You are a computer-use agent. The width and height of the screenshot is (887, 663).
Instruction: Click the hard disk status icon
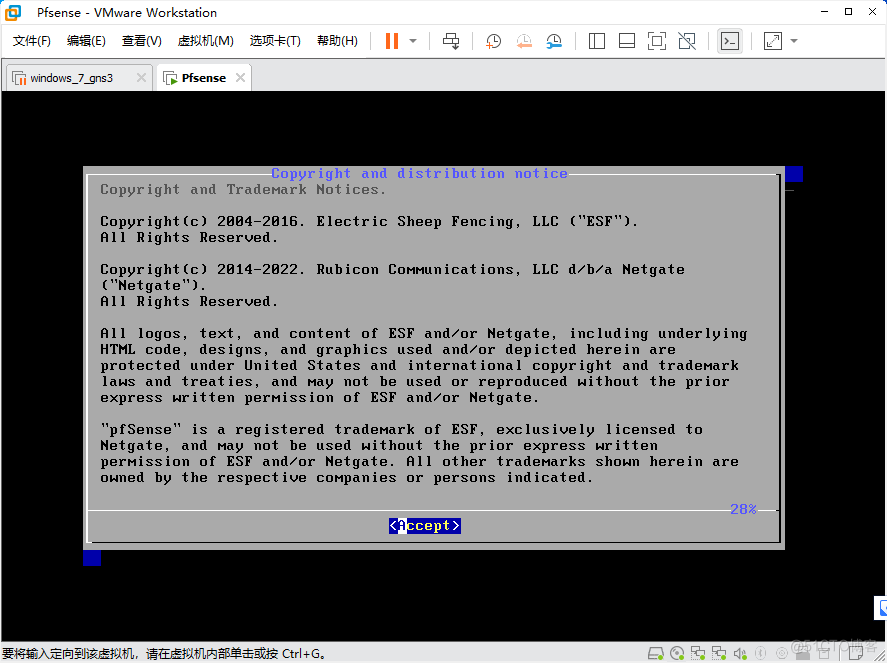[x=655, y=653]
